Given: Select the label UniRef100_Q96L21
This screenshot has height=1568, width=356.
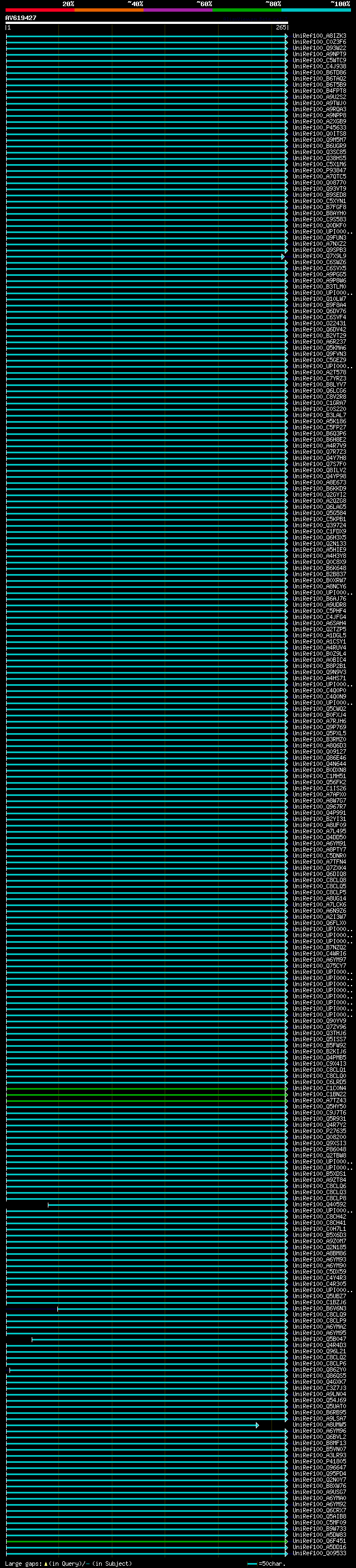Looking at the screenshot, I should (319, 1351).
